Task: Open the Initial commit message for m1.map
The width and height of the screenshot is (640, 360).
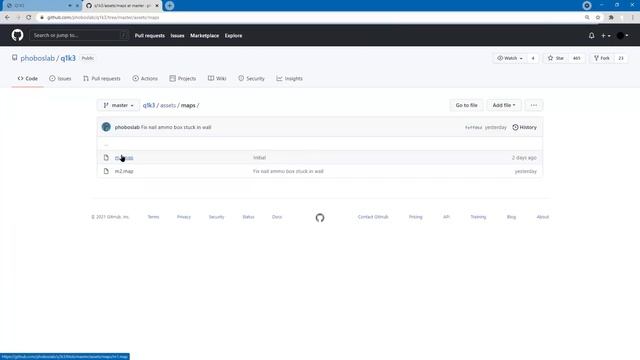Action: [259, 158]
